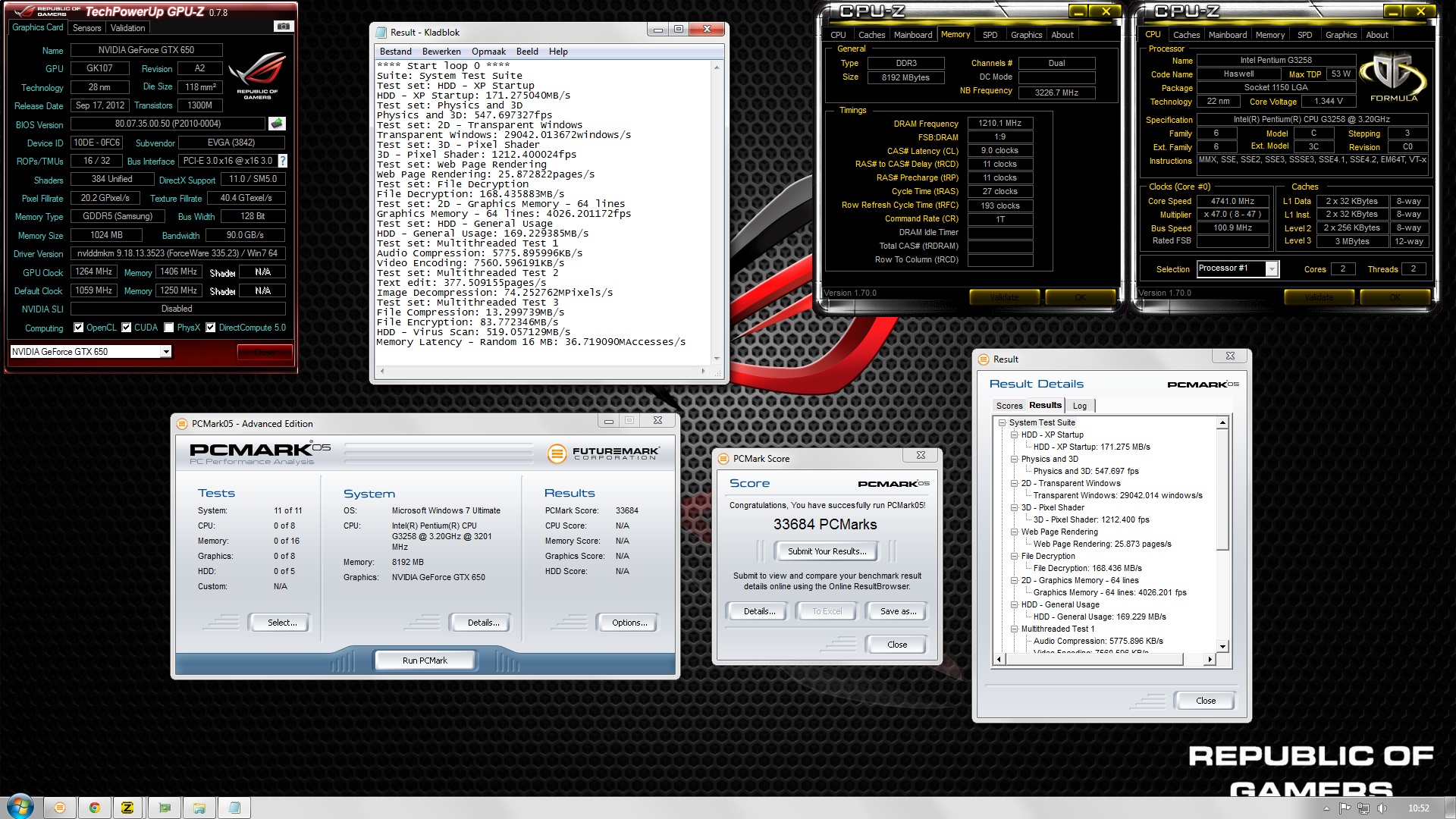Open the Caches tab in CPU-Z CPU window
Screen dimensions: 1456x819
point(1185,35)
